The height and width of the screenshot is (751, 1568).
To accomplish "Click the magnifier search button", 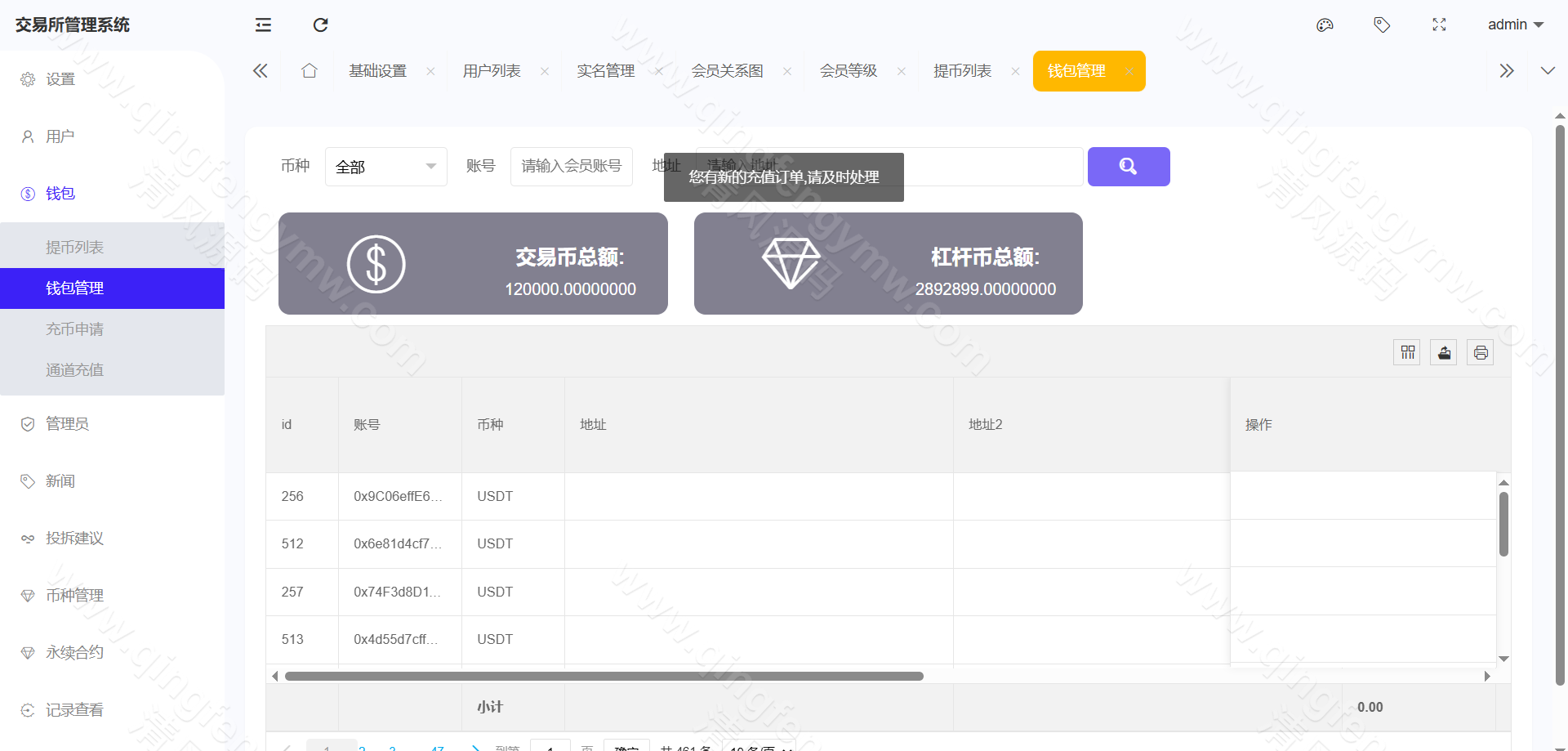I will [x=1129, y=166].
